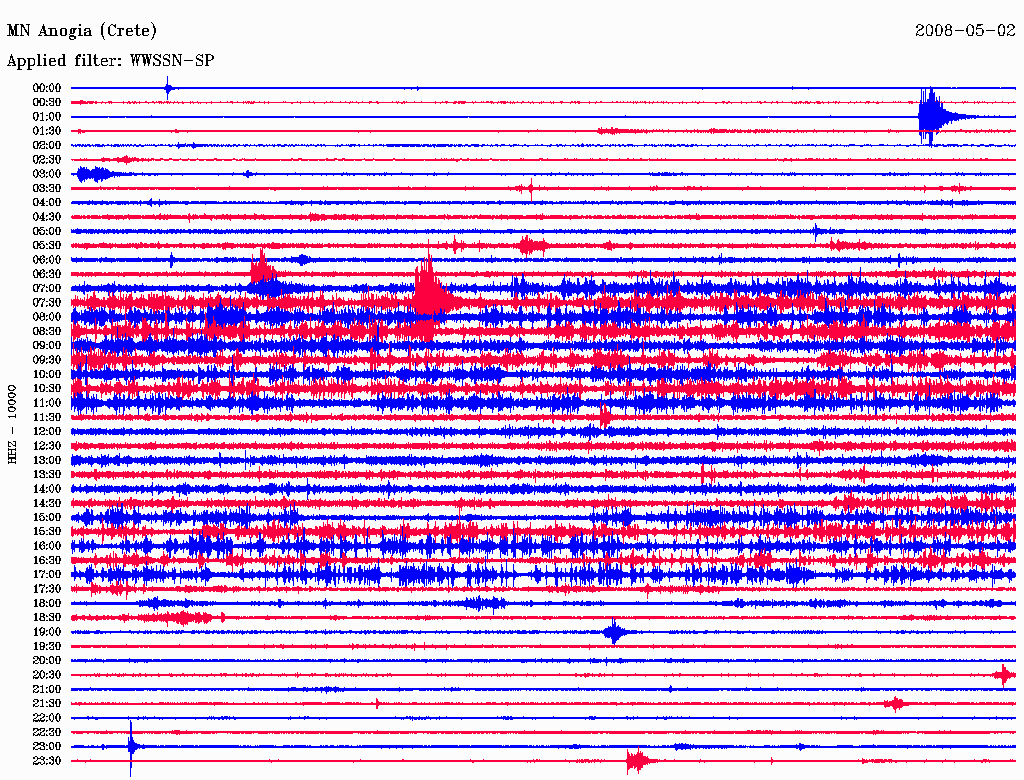The image size is (1024, 780).
Task: Click the 01:00 time label
Action: click(x=47, y=116)
